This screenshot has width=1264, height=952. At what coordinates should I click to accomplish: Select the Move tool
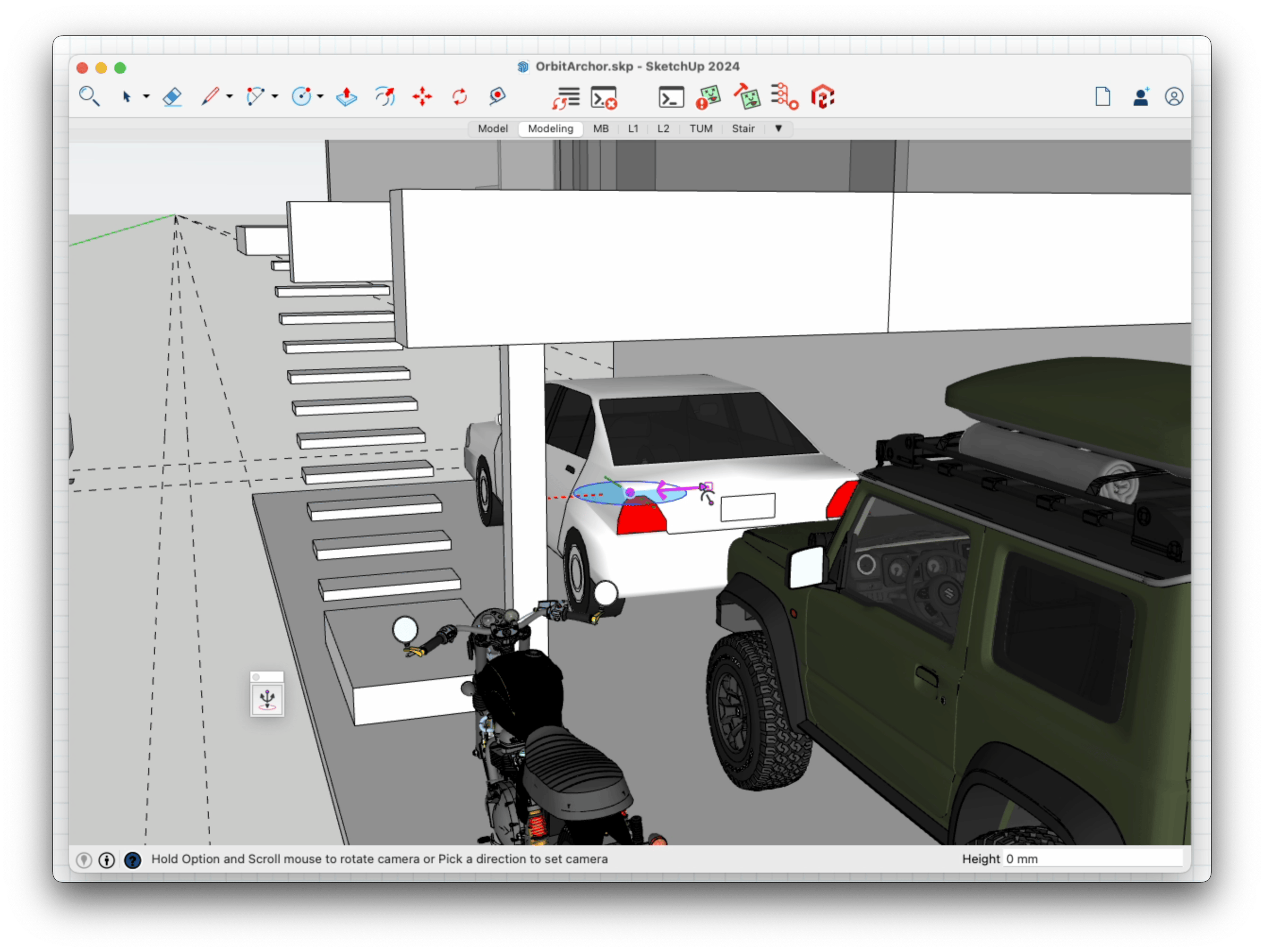click(422, 97)
